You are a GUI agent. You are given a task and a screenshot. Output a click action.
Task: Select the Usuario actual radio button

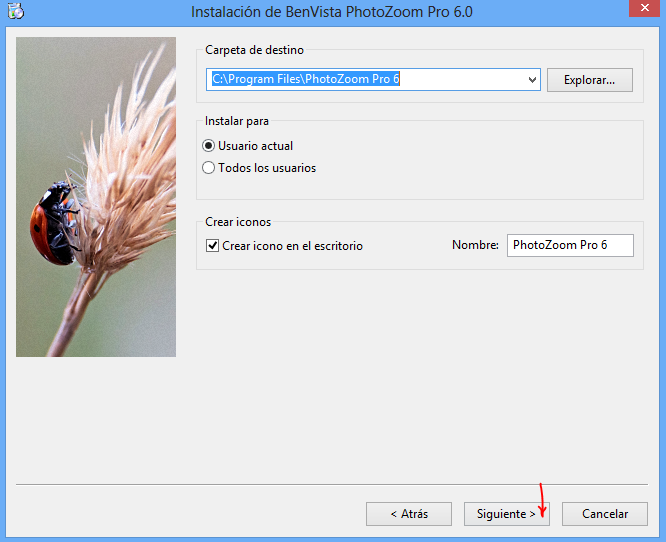coord(208,146)
